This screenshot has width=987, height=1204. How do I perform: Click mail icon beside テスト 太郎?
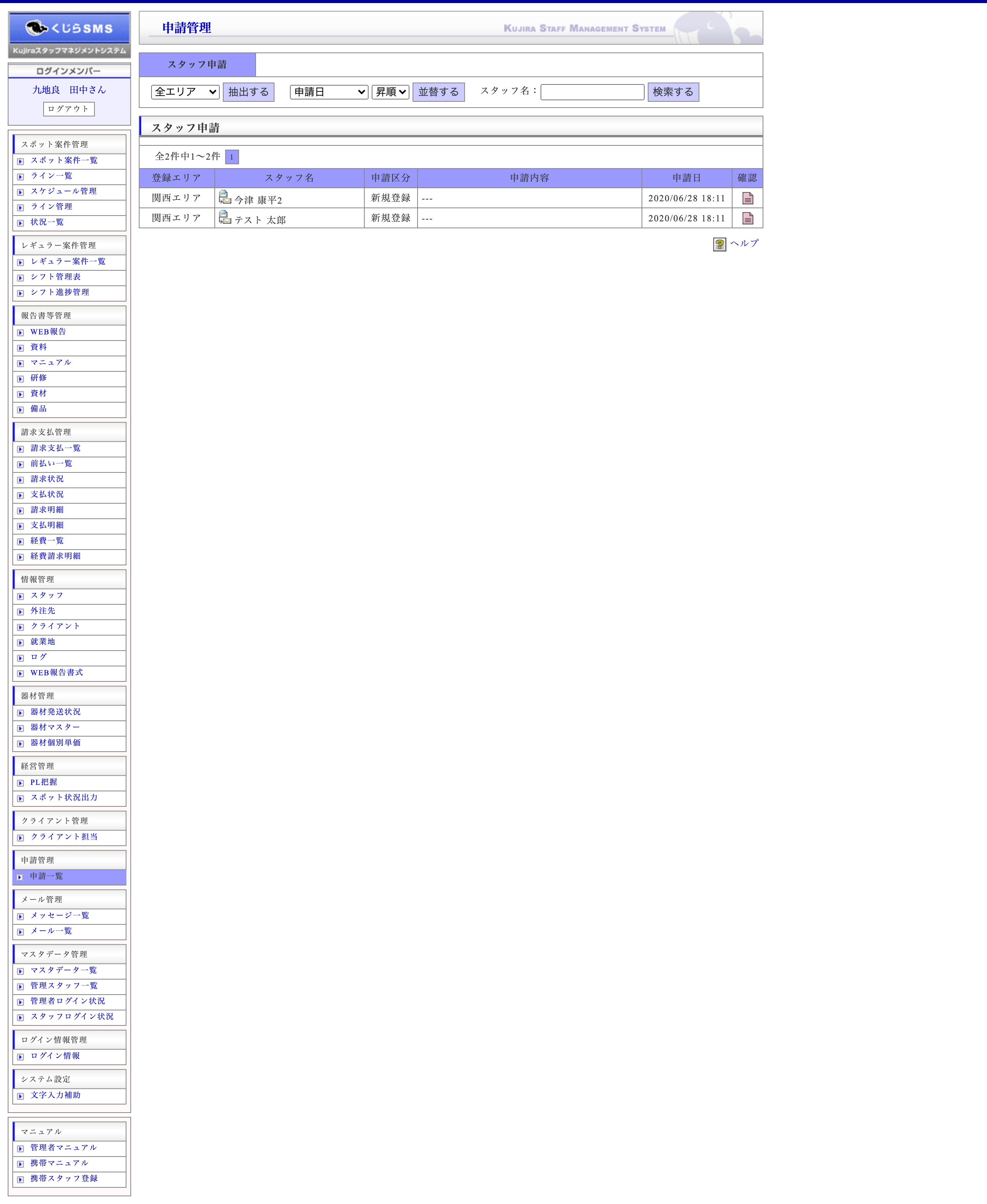pyautogui.click(x=224, y=217)
